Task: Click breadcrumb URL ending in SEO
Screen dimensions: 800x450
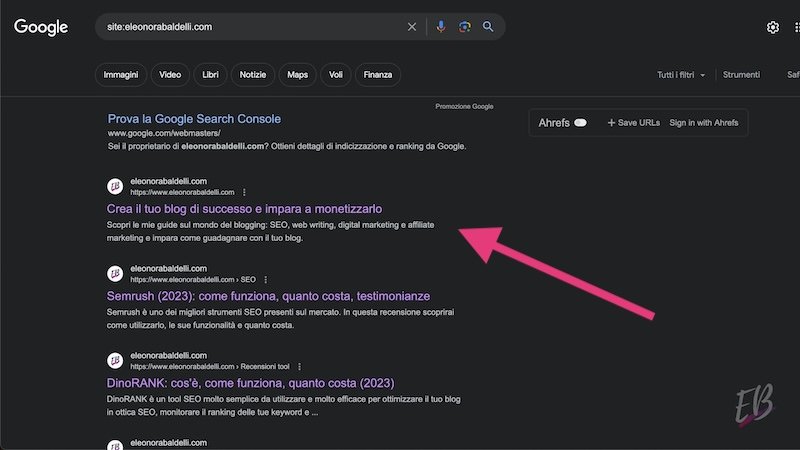Action: point(193,280)
